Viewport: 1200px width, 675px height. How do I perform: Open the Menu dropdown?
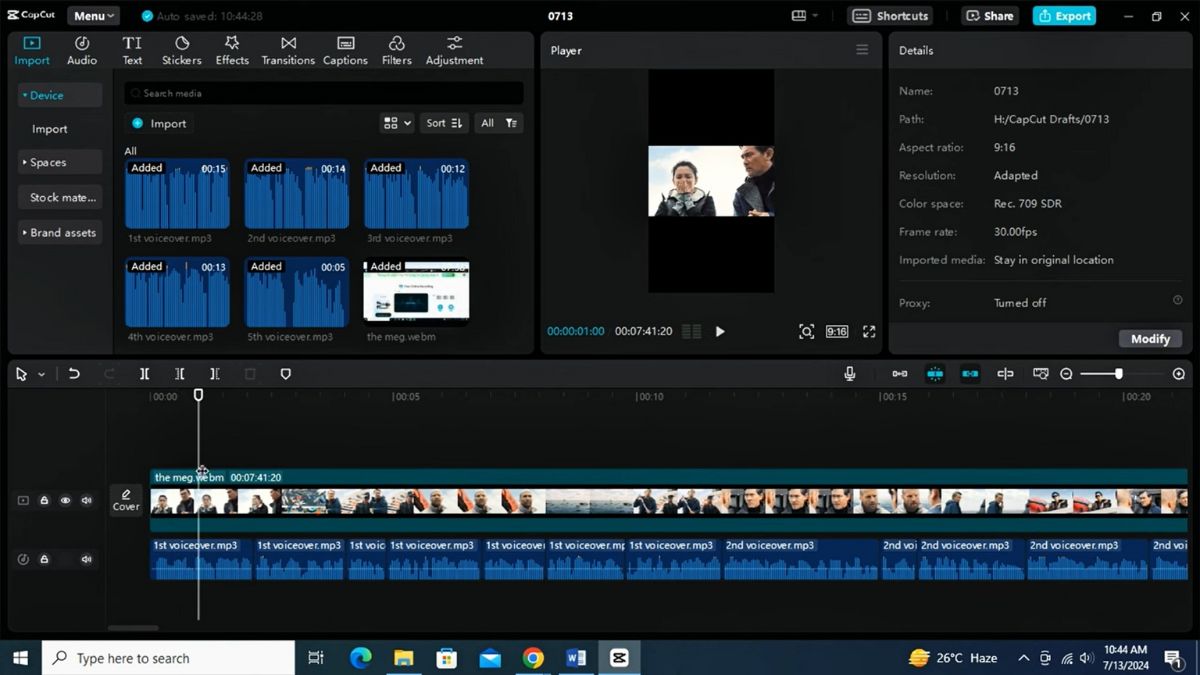tap(94, 16)
